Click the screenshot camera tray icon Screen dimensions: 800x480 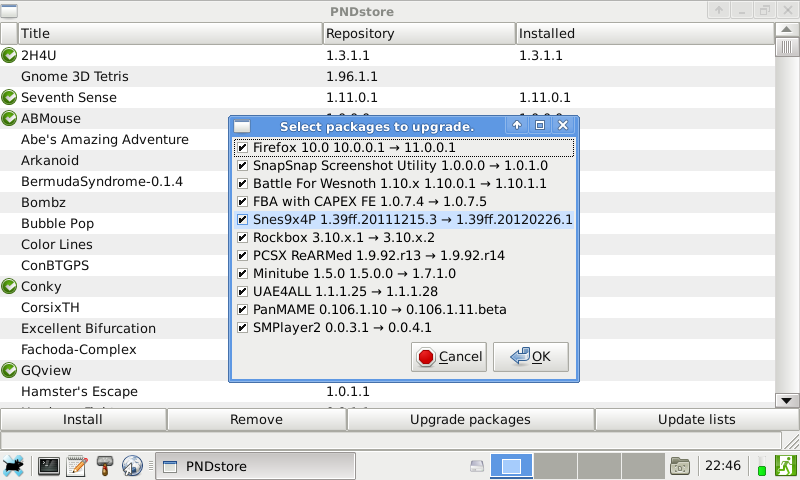coord(681,466)
